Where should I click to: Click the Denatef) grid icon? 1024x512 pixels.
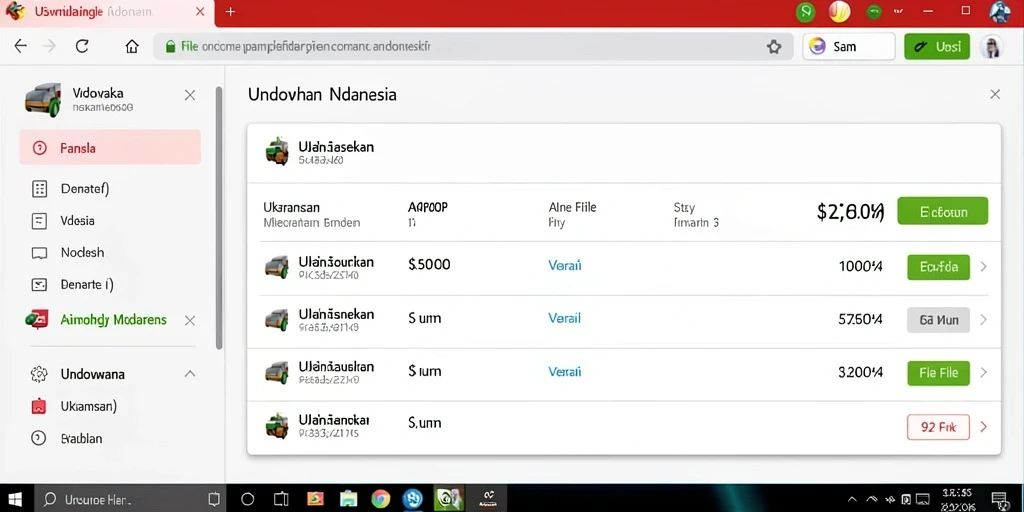39,189
